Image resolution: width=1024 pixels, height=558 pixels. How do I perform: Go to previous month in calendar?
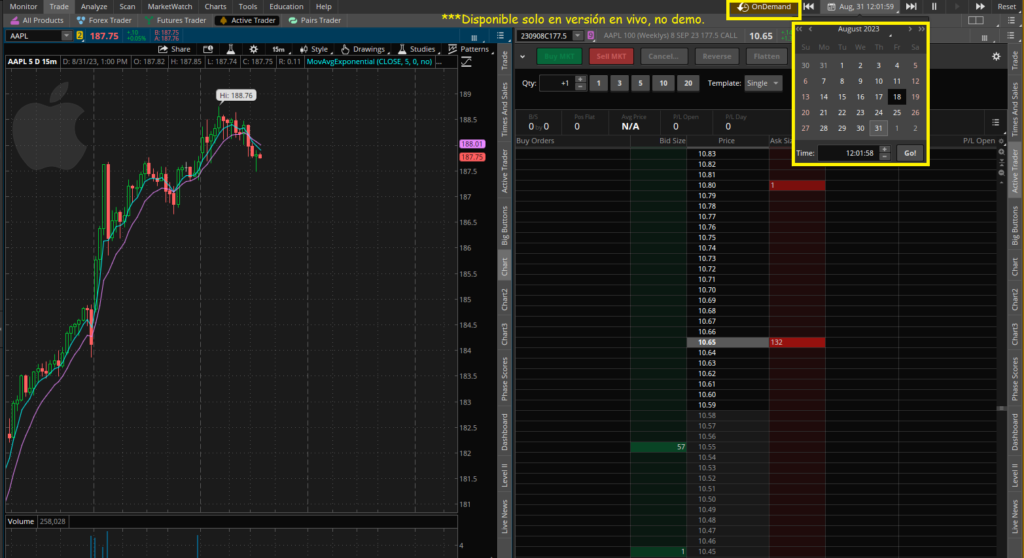(810, 29)
